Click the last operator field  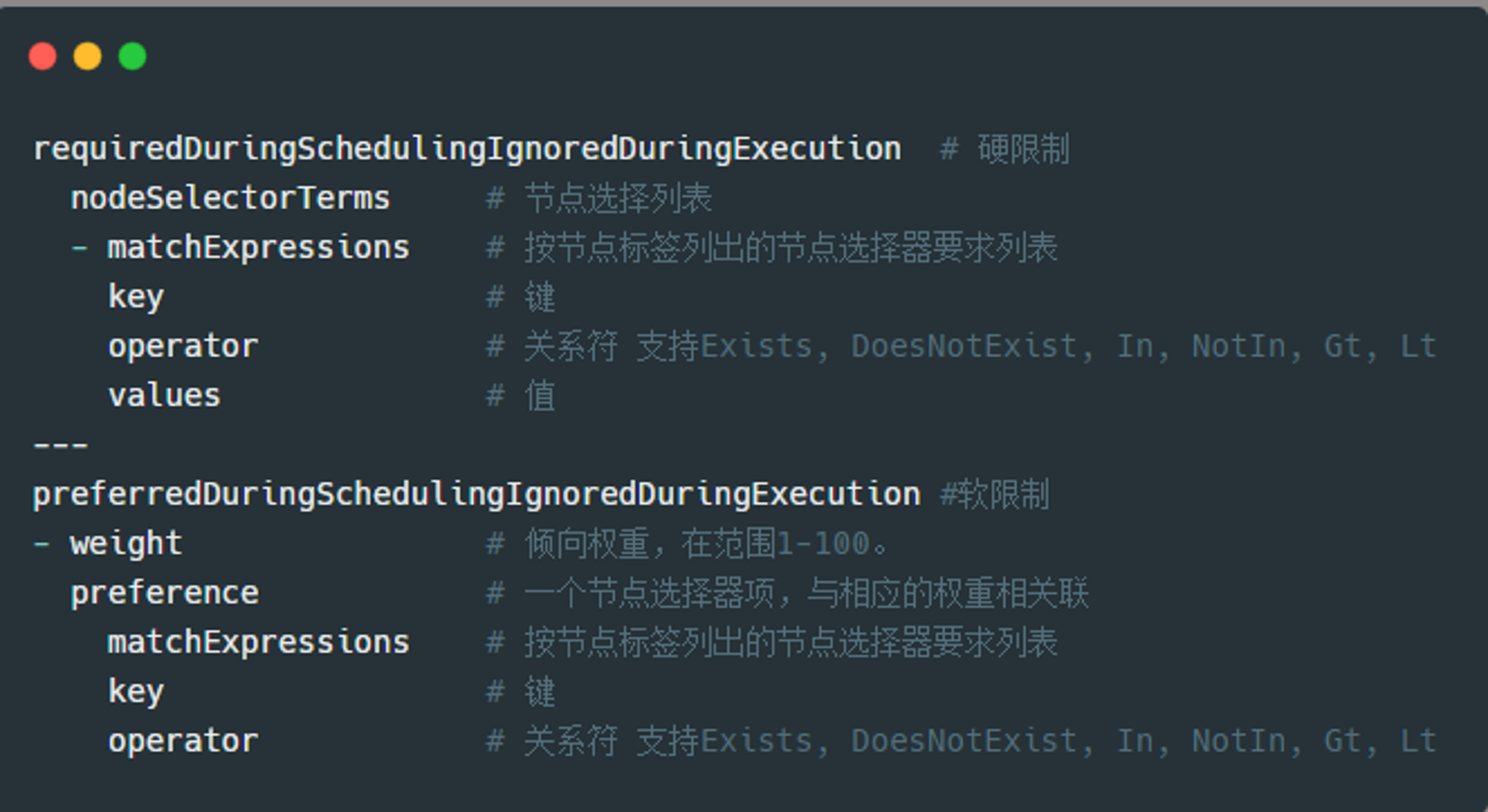183,741
